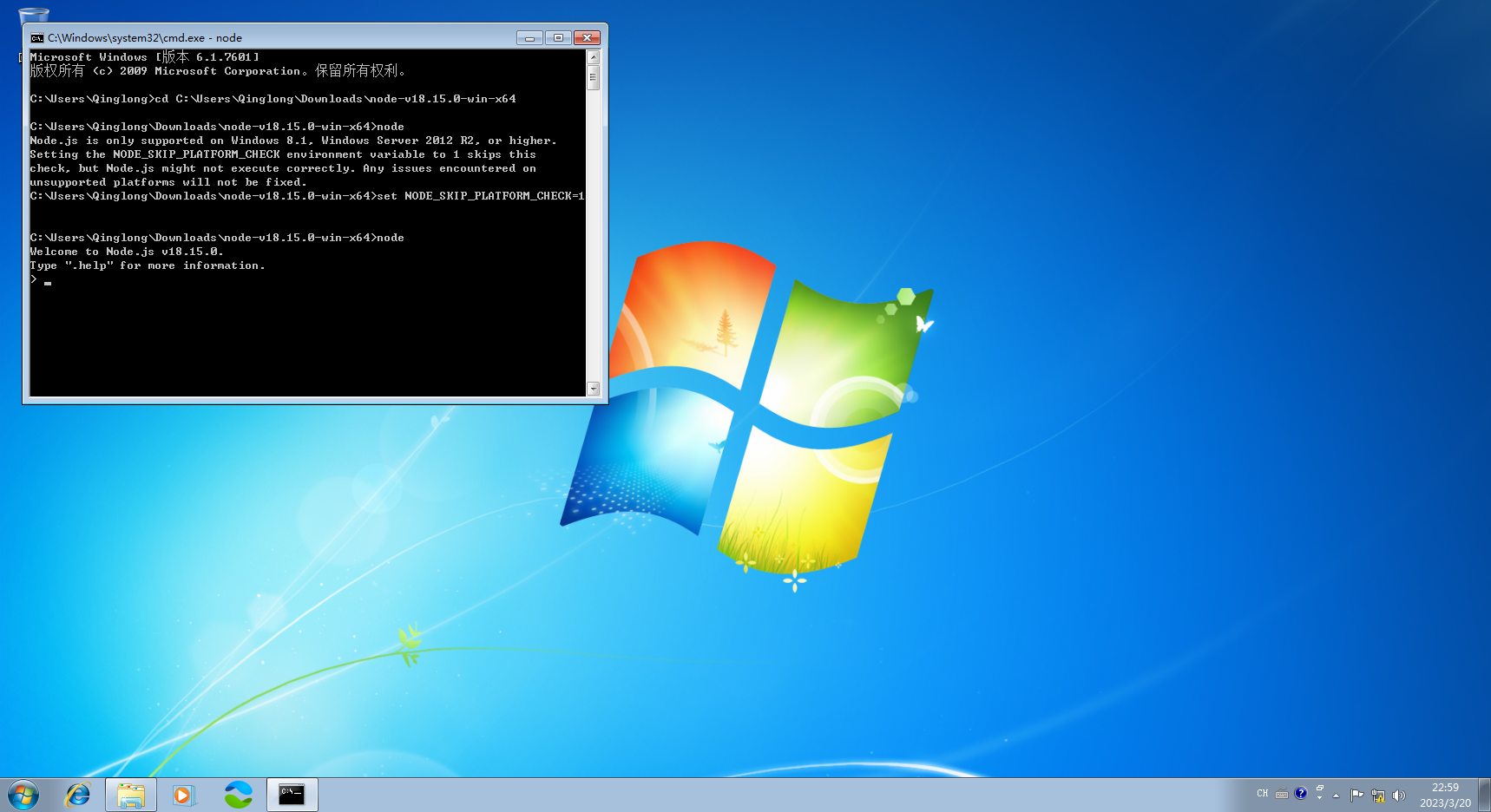Launch Internet Explorer from the taskbar
The image size is (1491, 812).
click(x=77, y=794)
